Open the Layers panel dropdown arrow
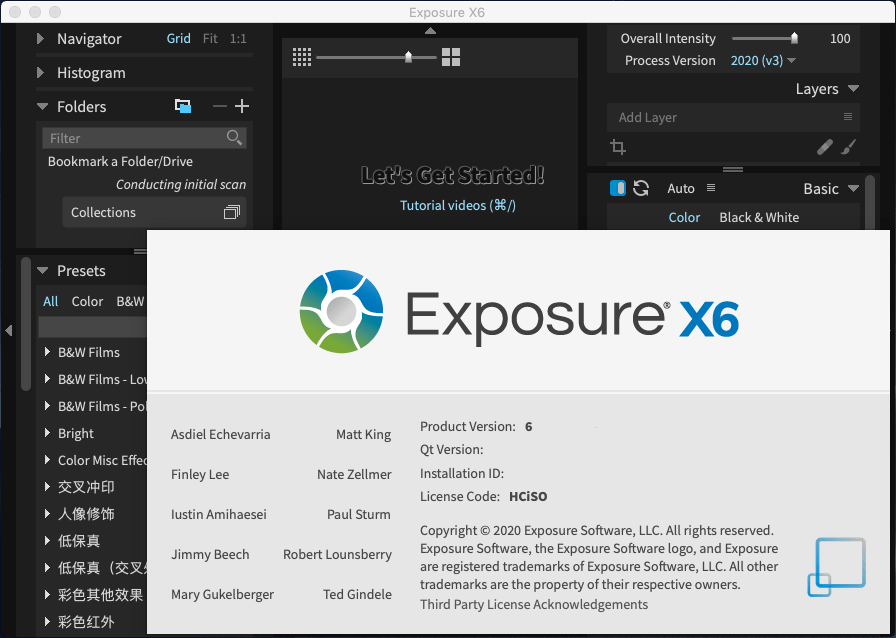 (x=853, y=89)
